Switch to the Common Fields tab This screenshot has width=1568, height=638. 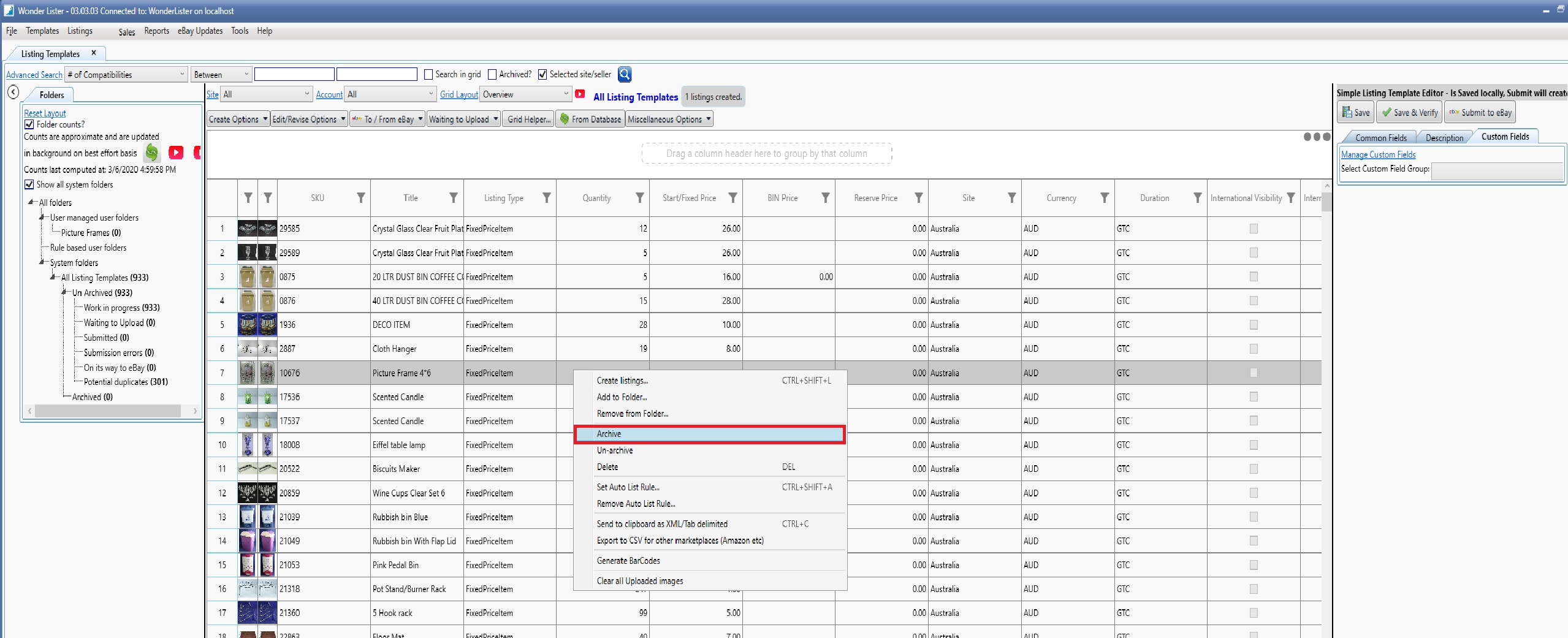pyautogui.click(x=1380, y=137)
